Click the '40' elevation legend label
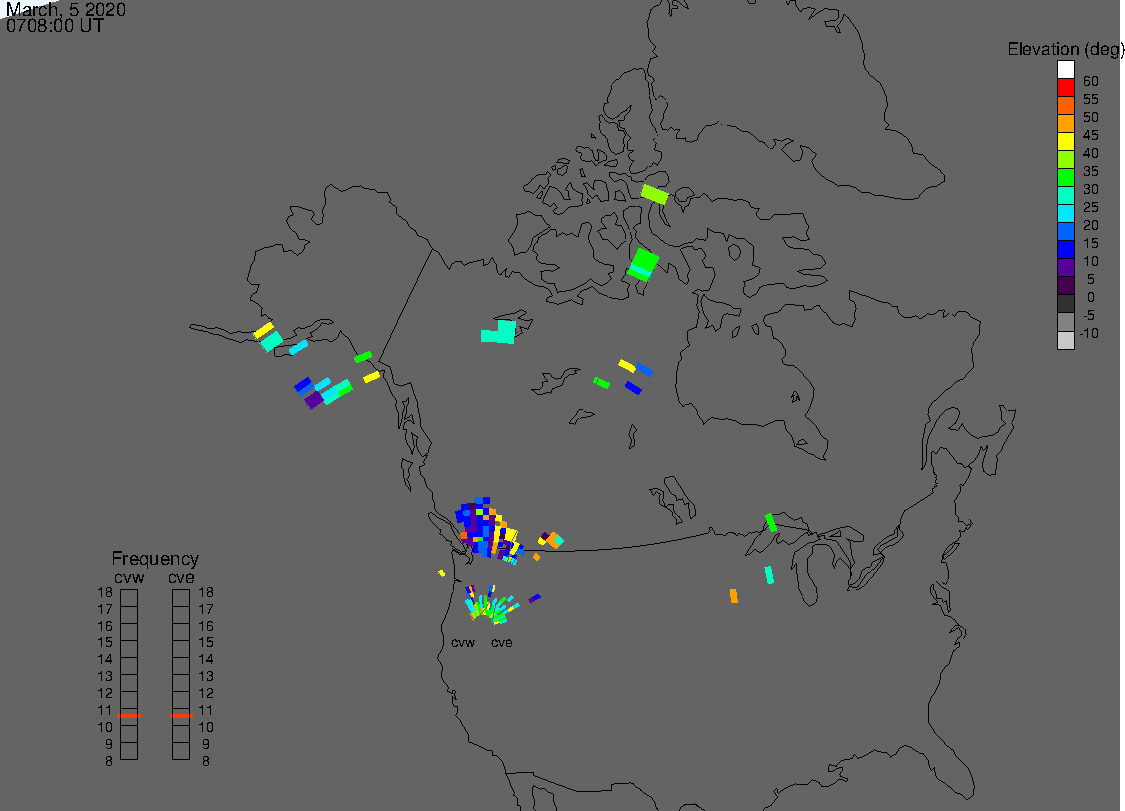Image resolution: width=1125 pixels, height=811 pixels. pyautogui.click(x=1091, y=153)
